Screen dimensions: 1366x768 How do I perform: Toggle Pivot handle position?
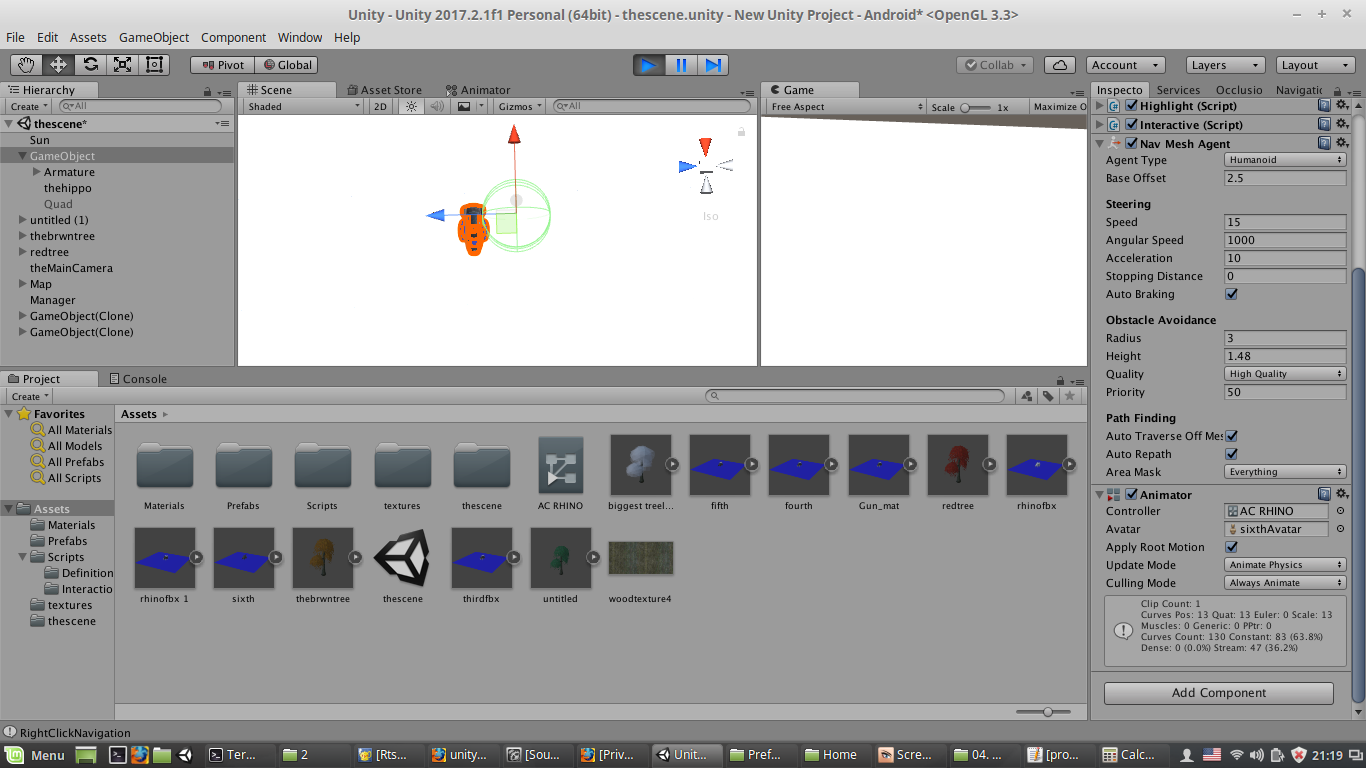point(222,65)
